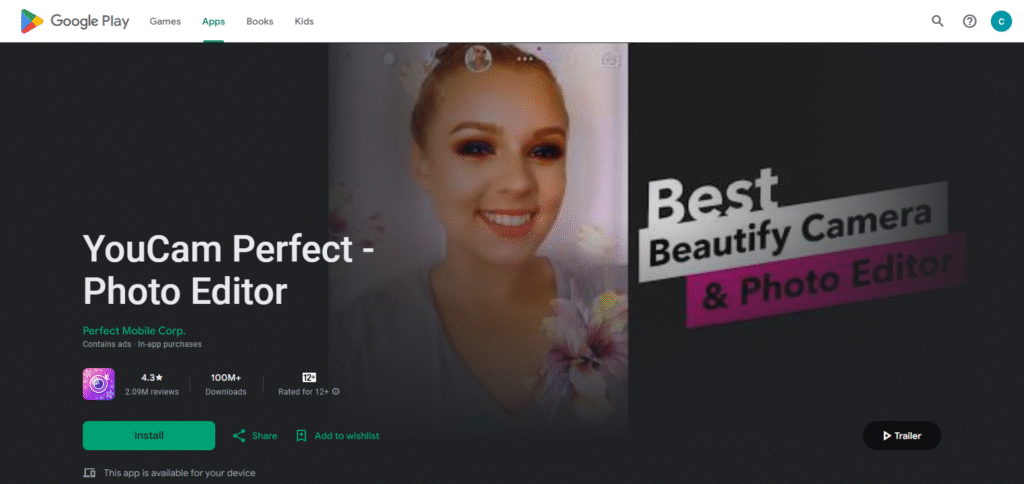Viewport: 1024px width, 484px height.
Task: Click the 100M+ downloads count
Action: (226, 378)
